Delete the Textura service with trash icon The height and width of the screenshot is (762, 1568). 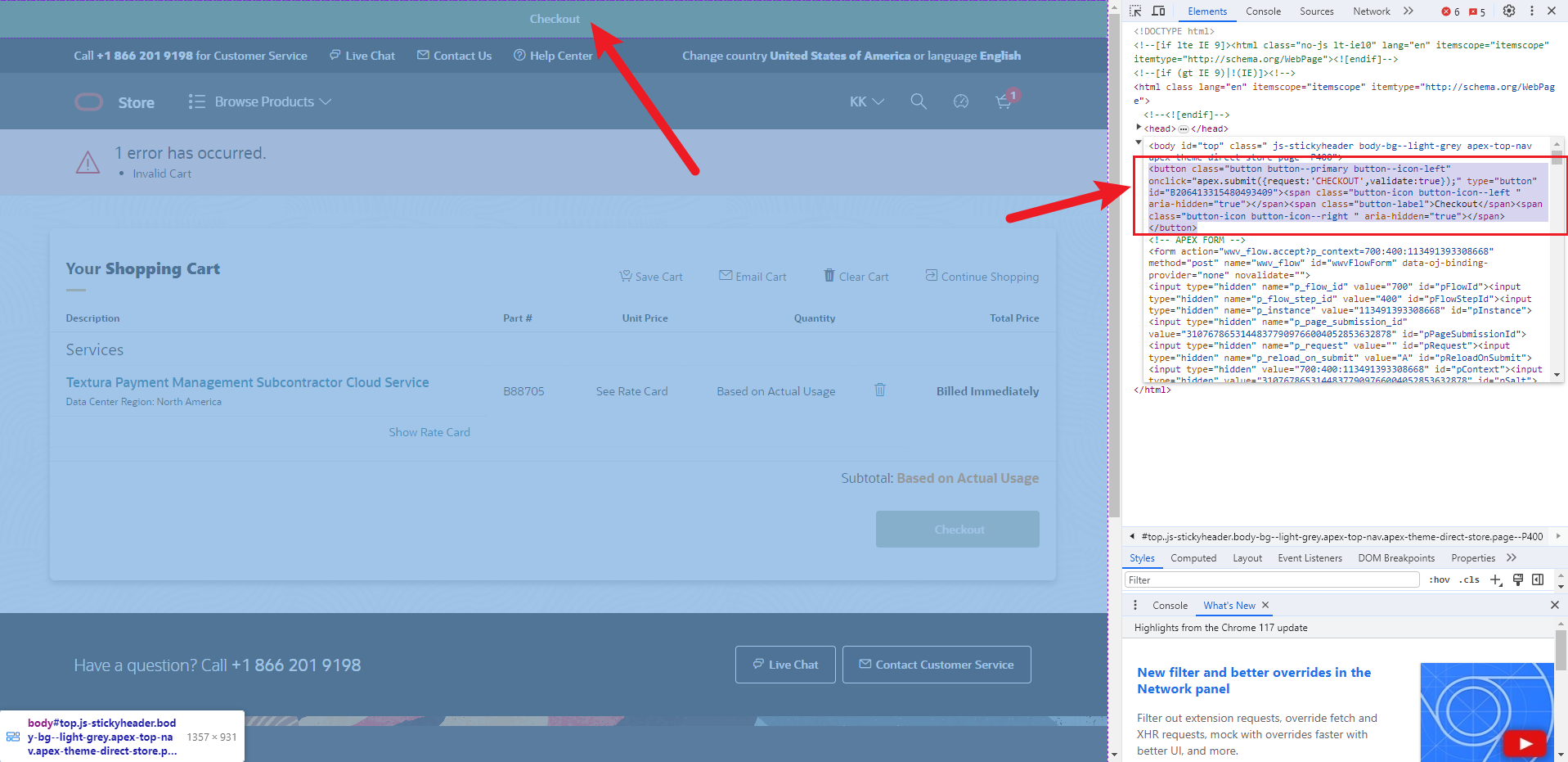(880, 390)
